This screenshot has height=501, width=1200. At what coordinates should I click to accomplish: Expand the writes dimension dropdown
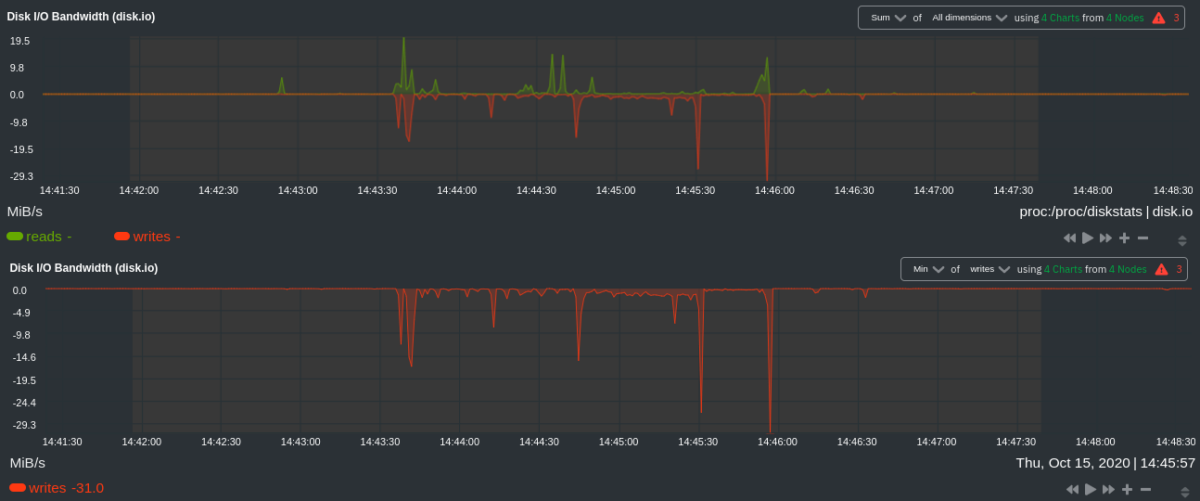[x=990, y=269]
